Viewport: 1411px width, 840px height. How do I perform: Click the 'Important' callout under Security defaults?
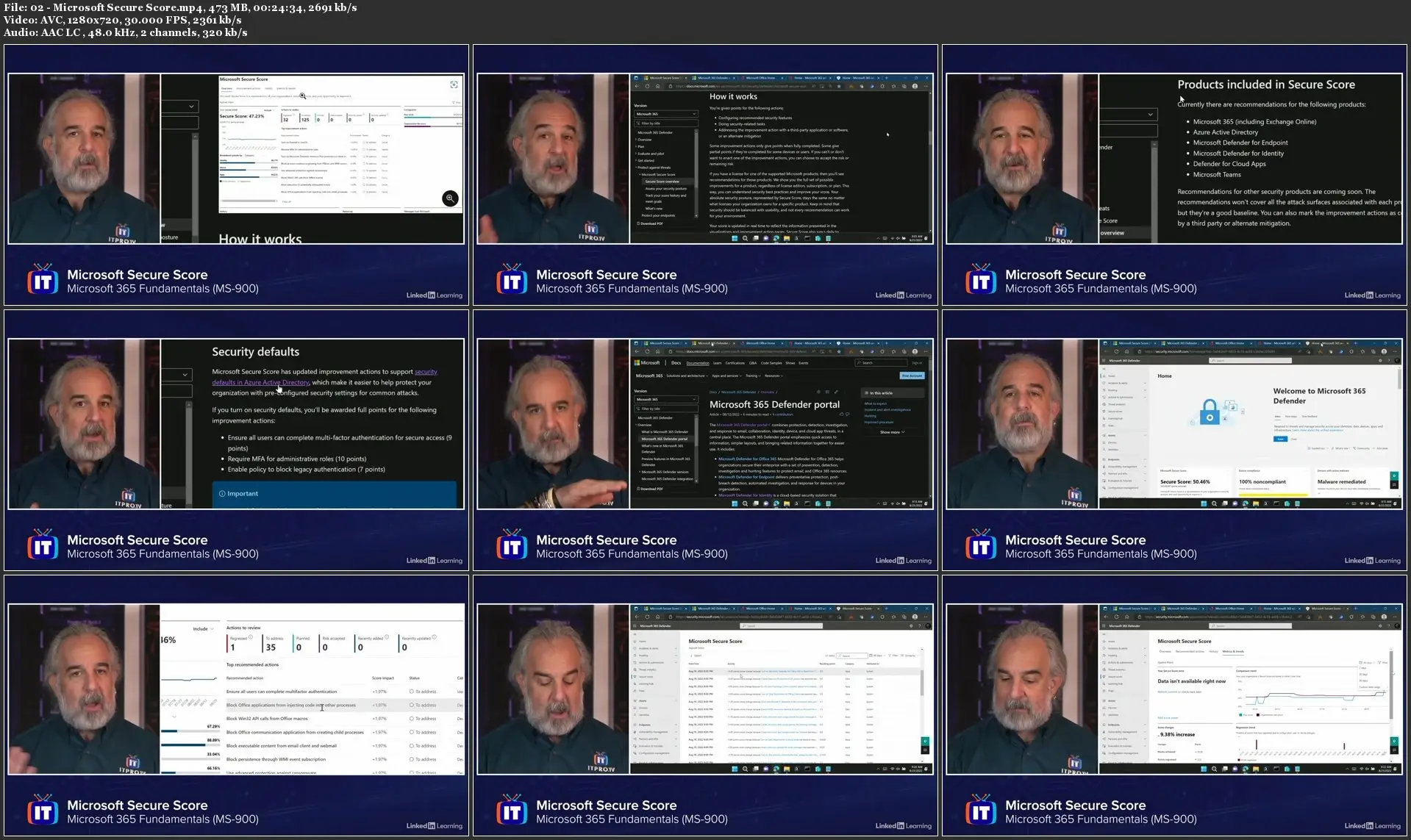tap(335, 493)
